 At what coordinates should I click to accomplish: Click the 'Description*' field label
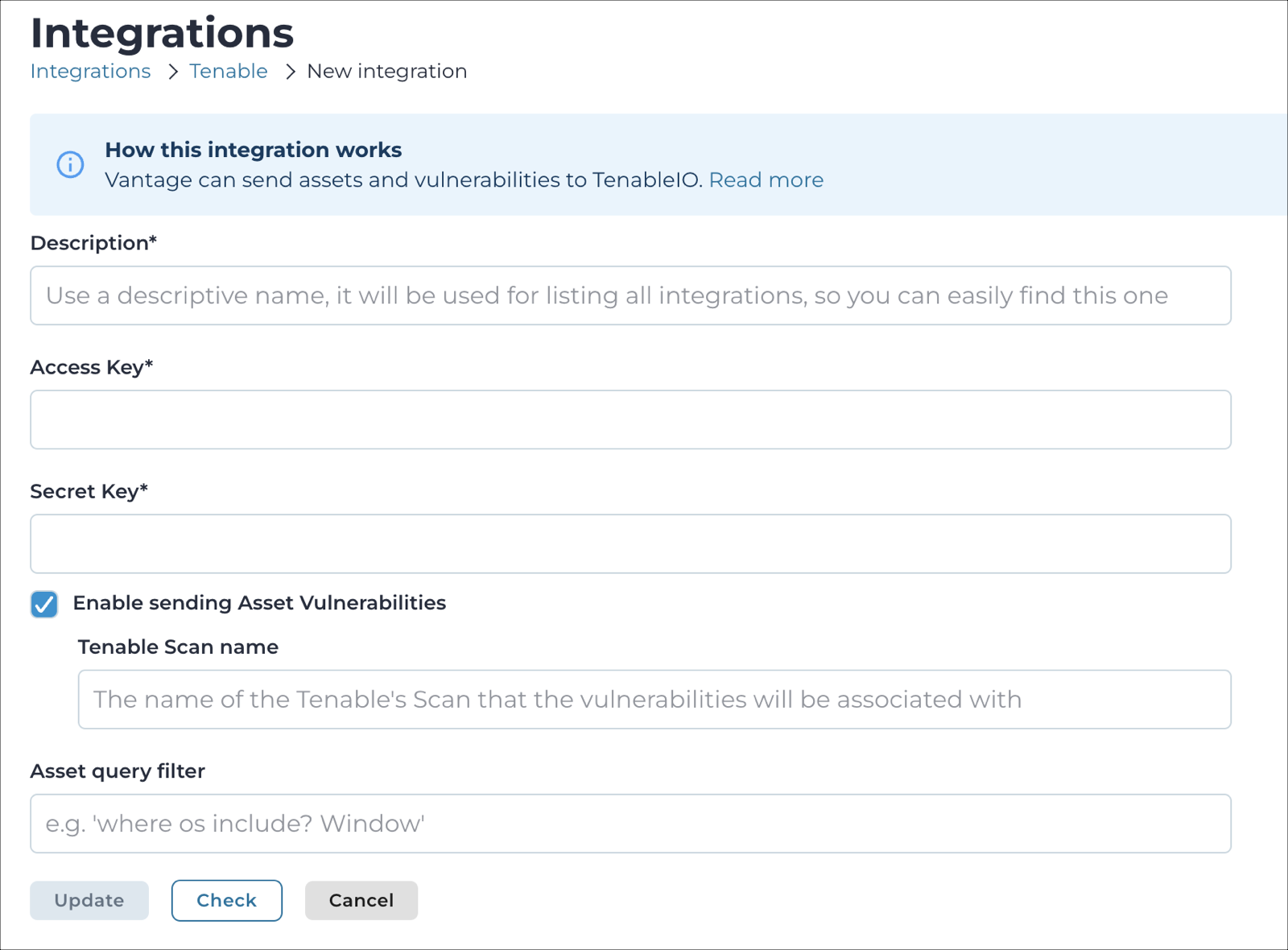point(93,243)
